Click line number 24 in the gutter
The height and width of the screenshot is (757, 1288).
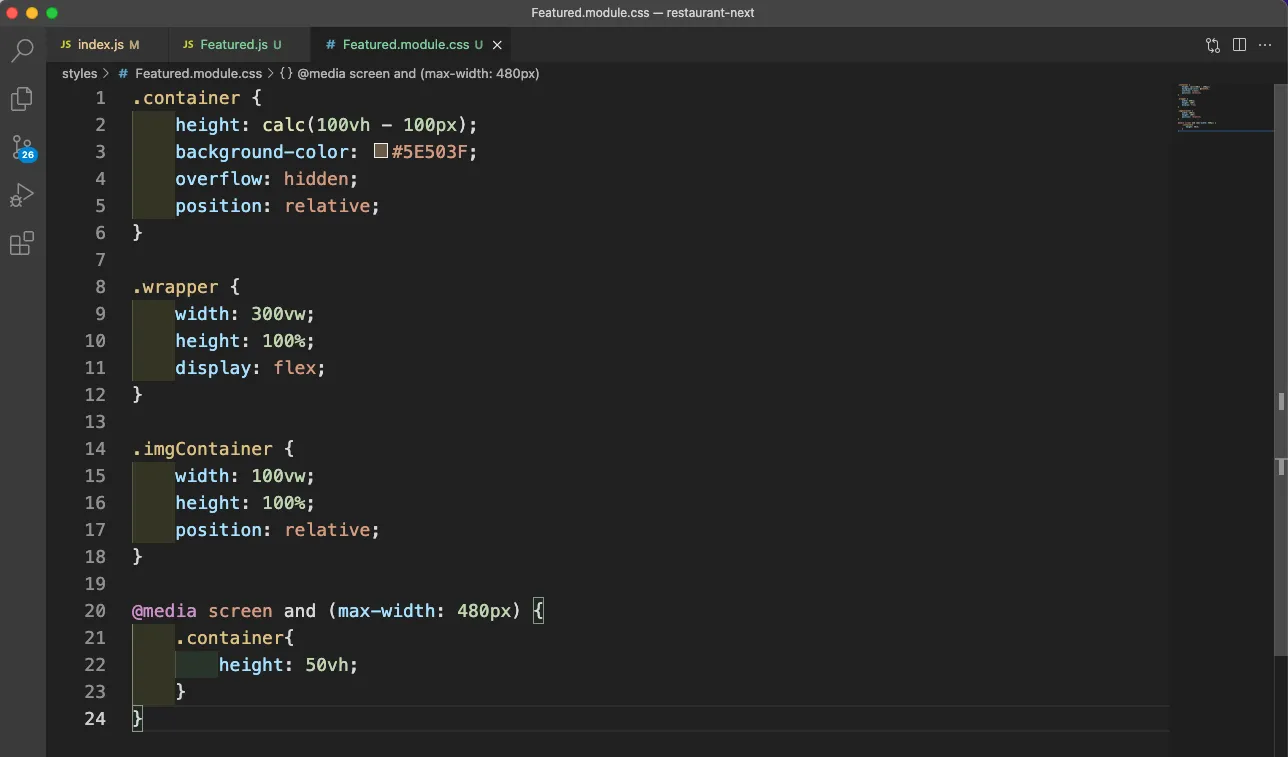tap(95, 719)
